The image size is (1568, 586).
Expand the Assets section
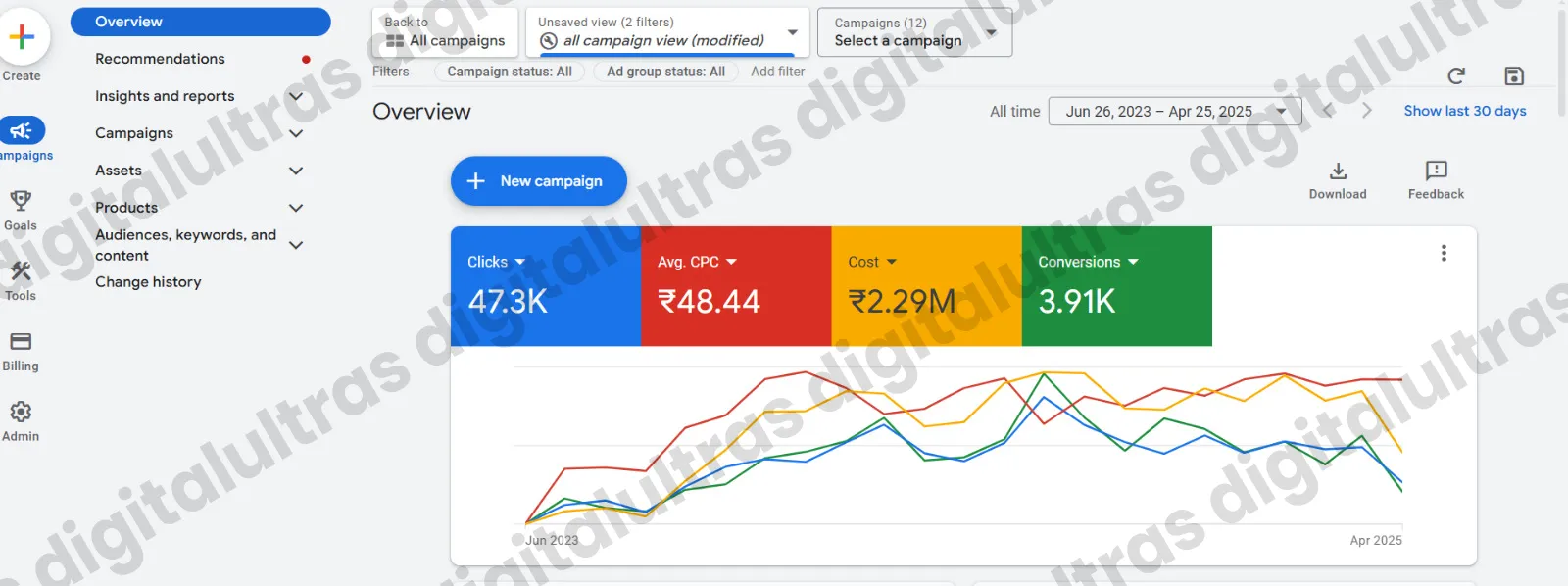point(296,171)
